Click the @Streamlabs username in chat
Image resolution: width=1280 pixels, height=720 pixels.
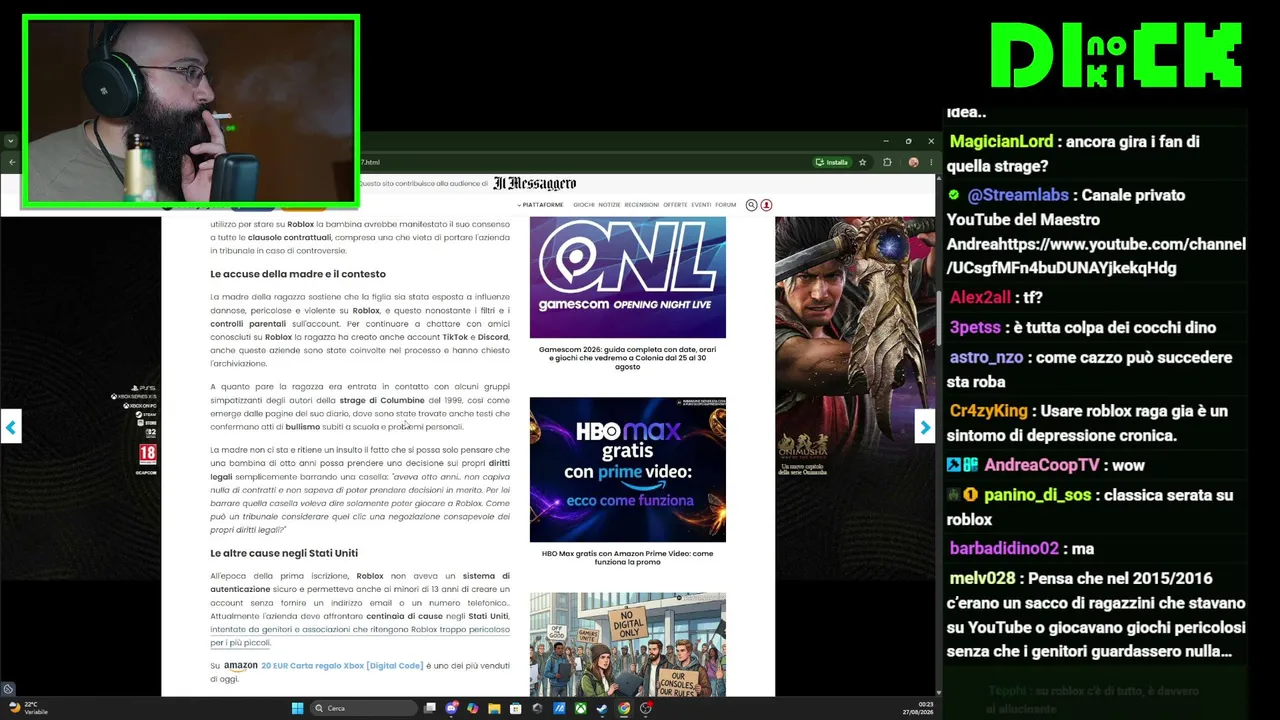click(x=1018, y=196)
